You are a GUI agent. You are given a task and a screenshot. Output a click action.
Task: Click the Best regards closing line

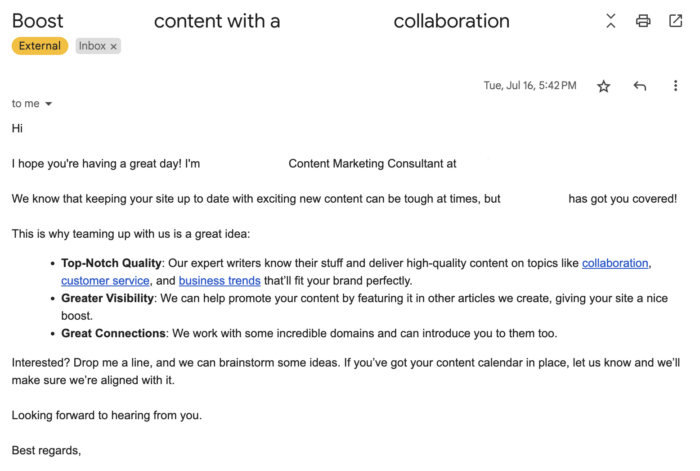click(46, 451)
